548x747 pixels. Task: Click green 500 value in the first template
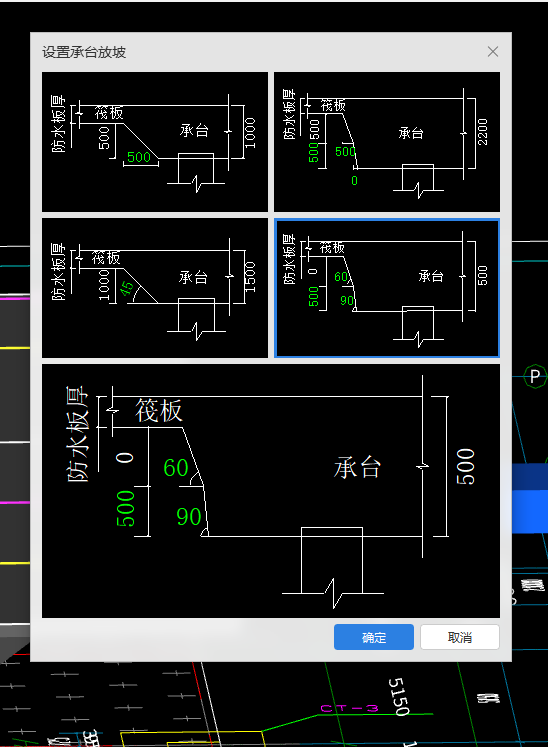click(x=139, y=157)
